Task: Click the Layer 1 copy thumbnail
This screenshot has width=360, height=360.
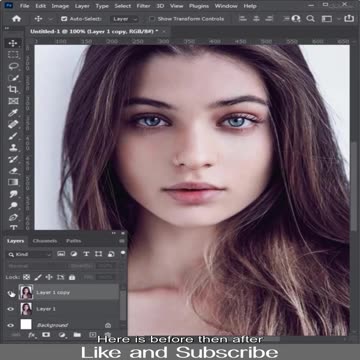Action: tap(26, 292)
